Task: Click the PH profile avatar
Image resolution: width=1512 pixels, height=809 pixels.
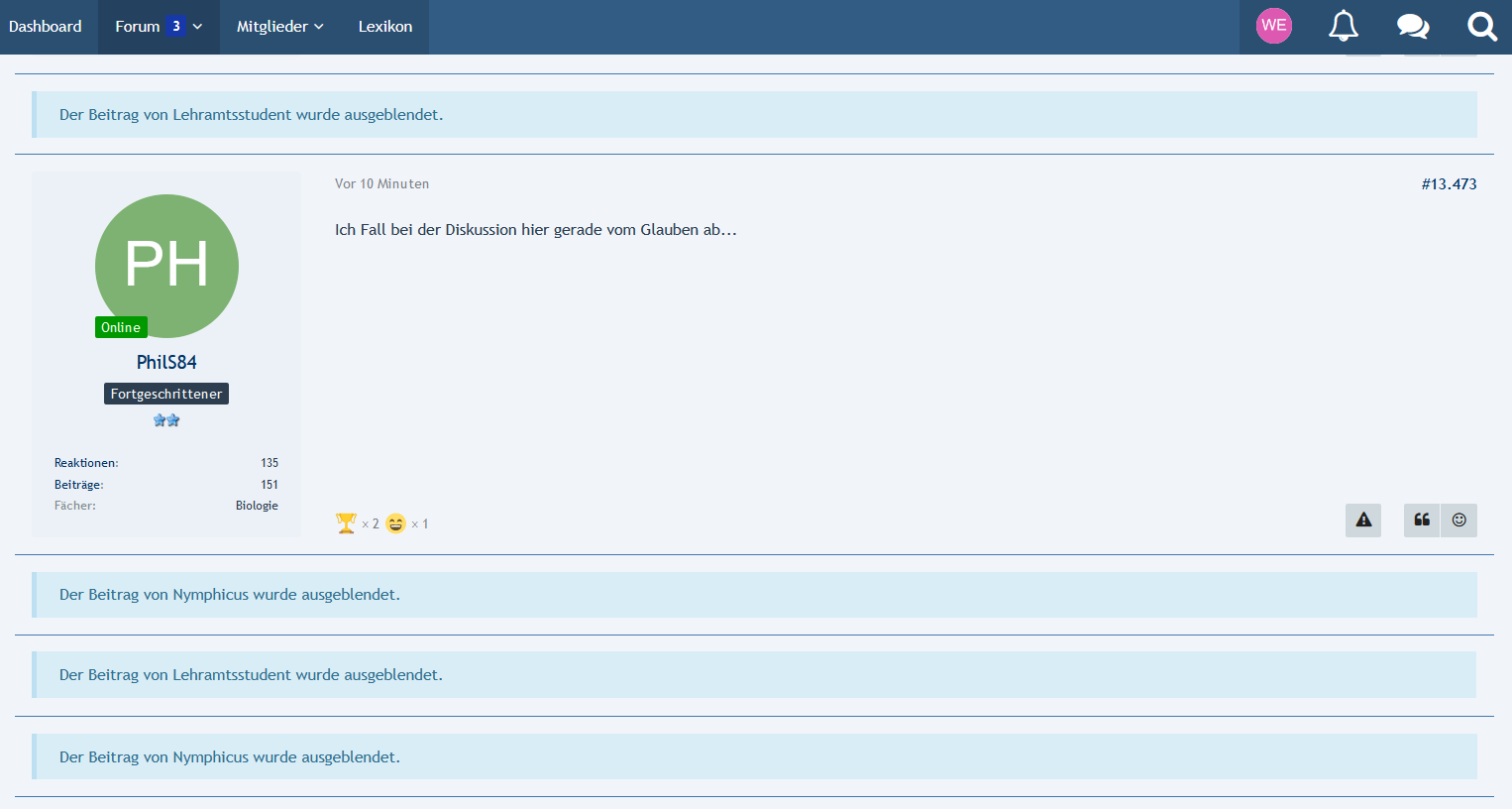Action: [x=166, y=266]
